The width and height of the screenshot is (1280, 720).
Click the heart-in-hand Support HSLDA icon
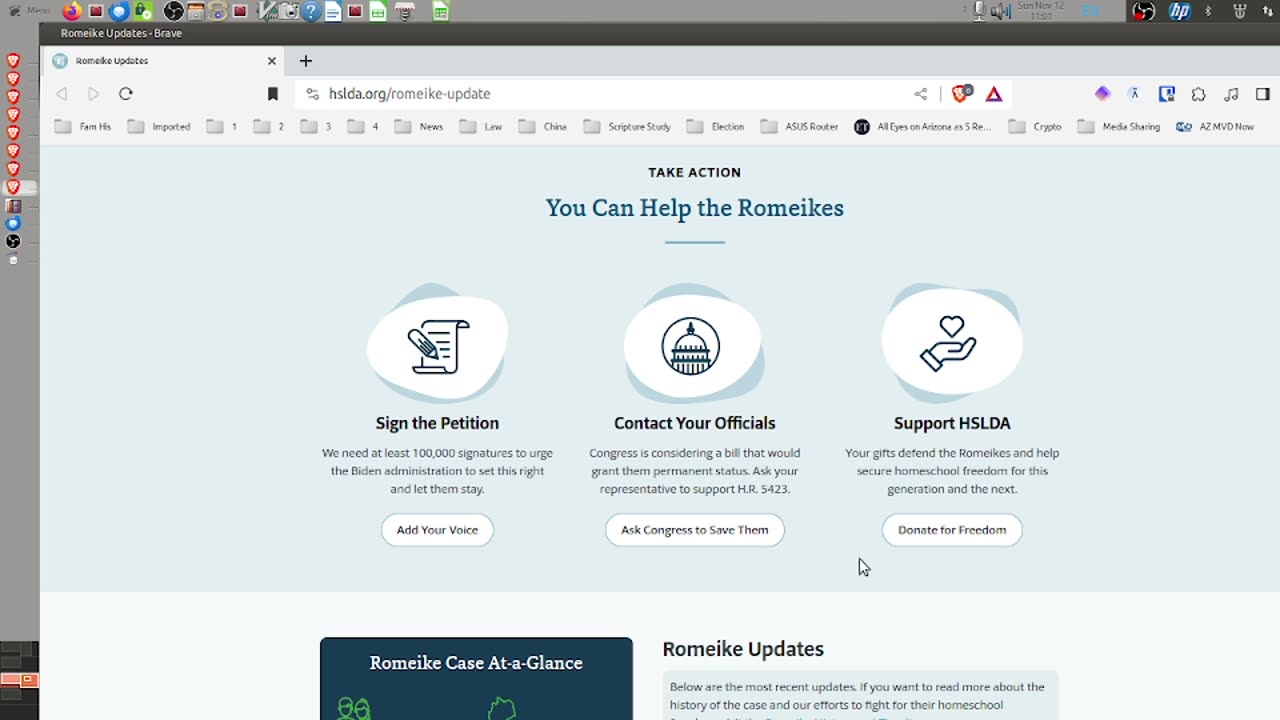[x=949, y=343]
